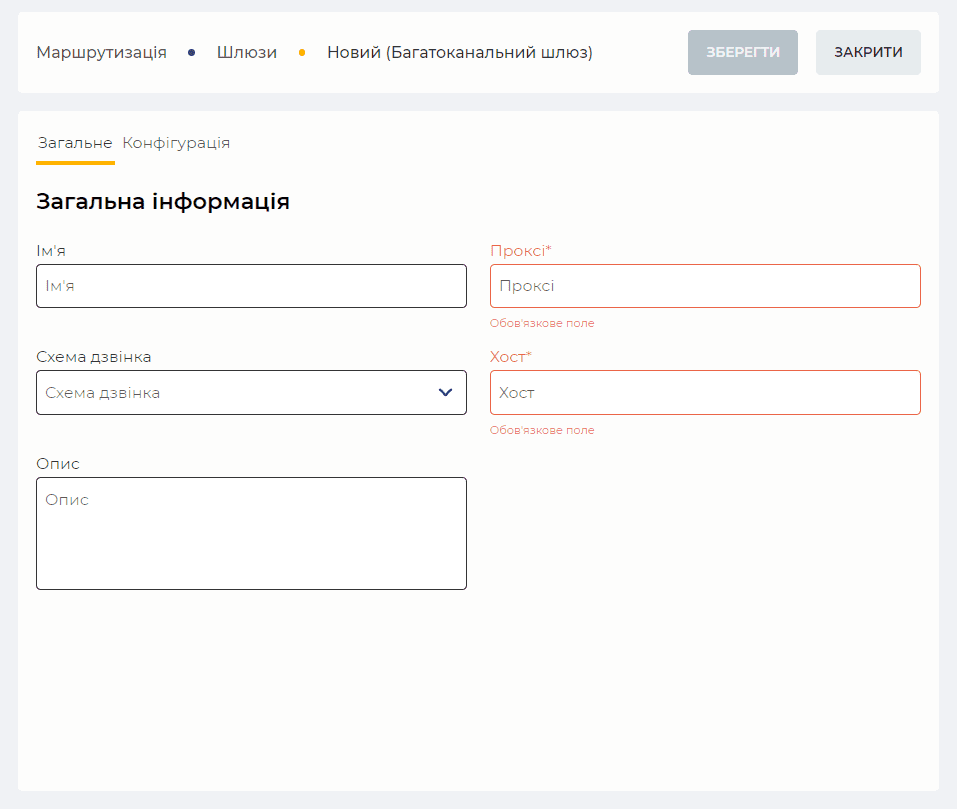
Task: Switch to the Загальне tab
Action: coord(75,143)
